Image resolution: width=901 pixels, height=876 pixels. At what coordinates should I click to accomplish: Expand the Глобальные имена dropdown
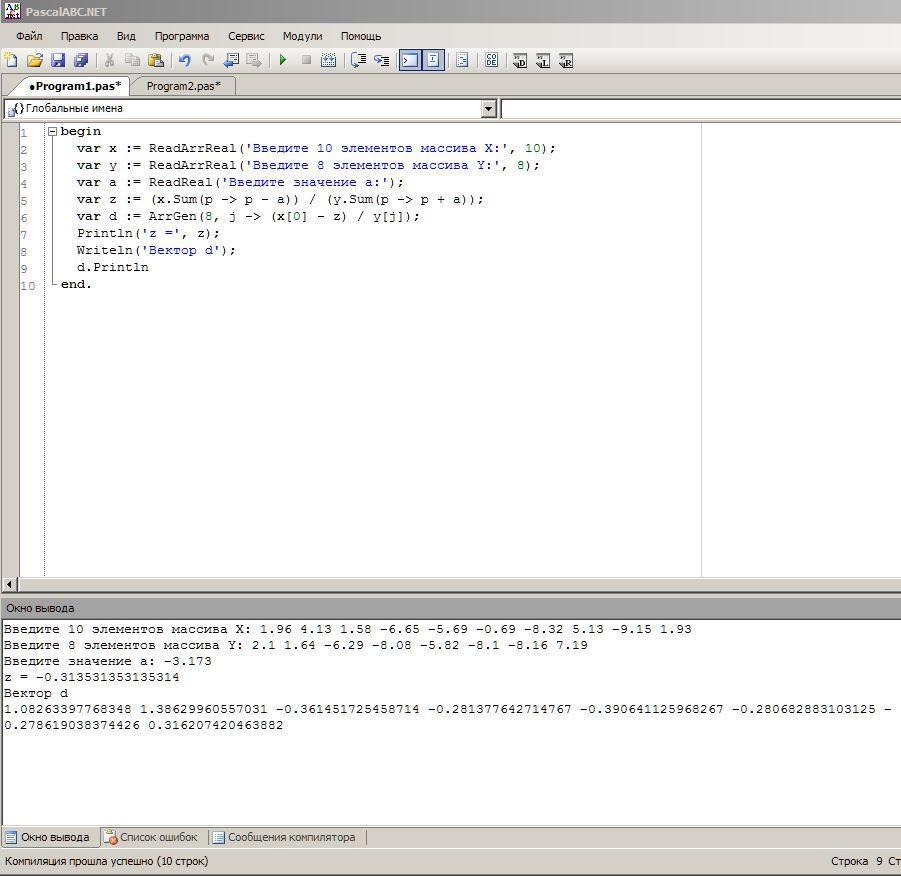point(489,109)
